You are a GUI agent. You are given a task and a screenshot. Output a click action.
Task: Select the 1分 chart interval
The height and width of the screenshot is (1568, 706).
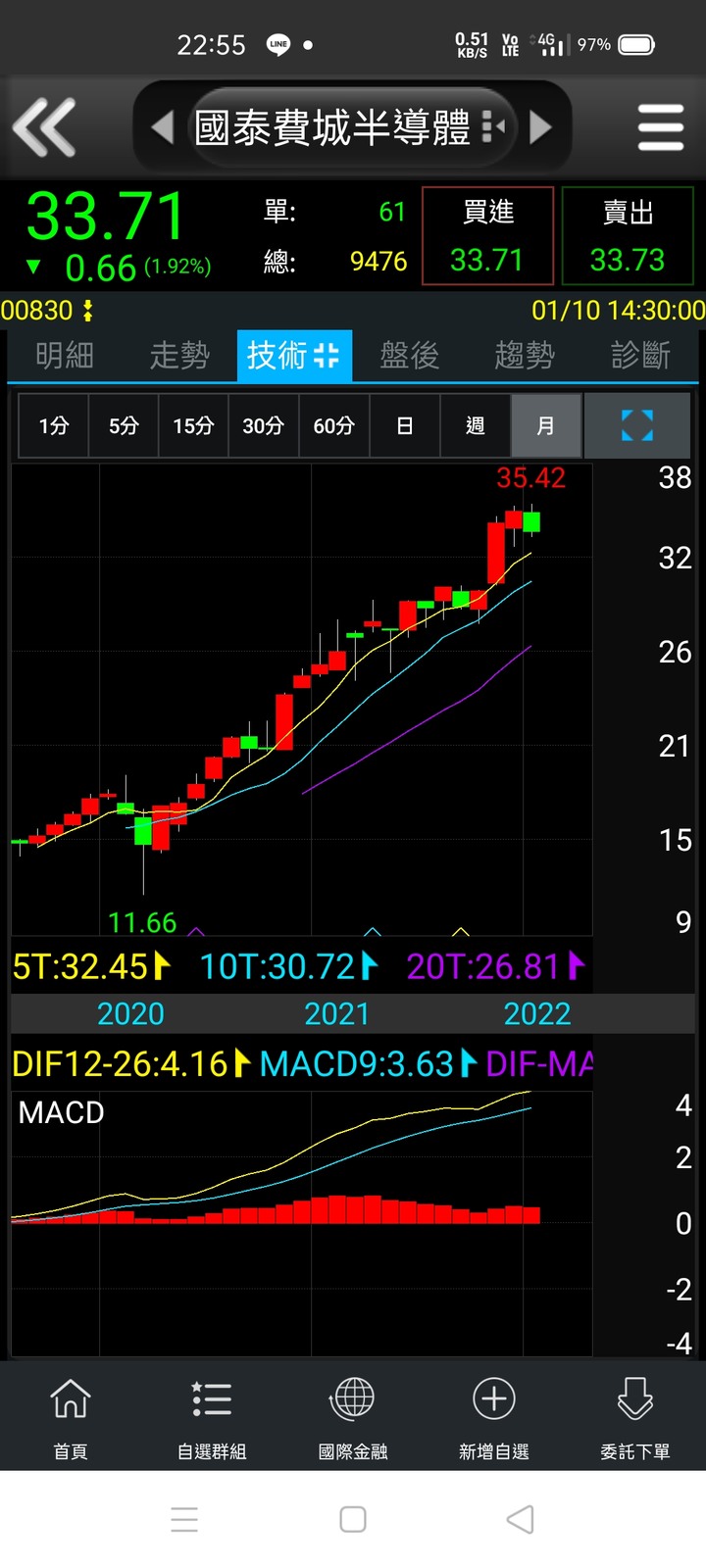tap(54, 425)
